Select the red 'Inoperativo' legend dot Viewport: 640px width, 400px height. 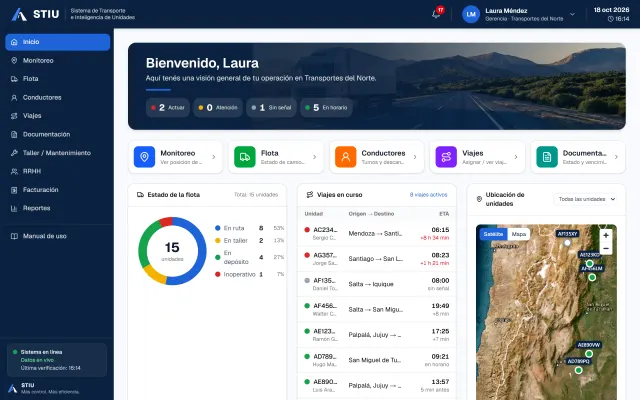[x=218, y=274]
